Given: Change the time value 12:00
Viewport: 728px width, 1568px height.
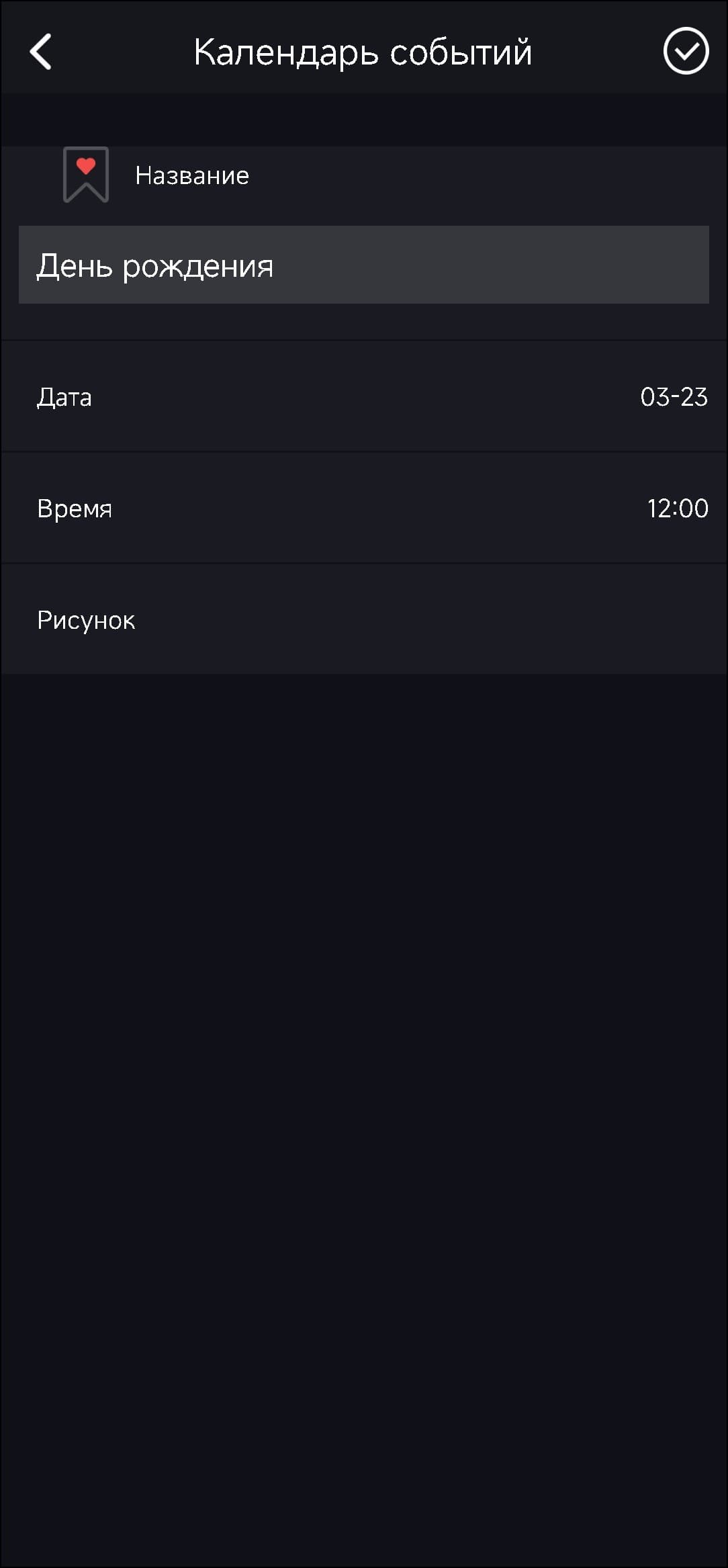Looking at the screenshot, I should click(x=677, y=509).
